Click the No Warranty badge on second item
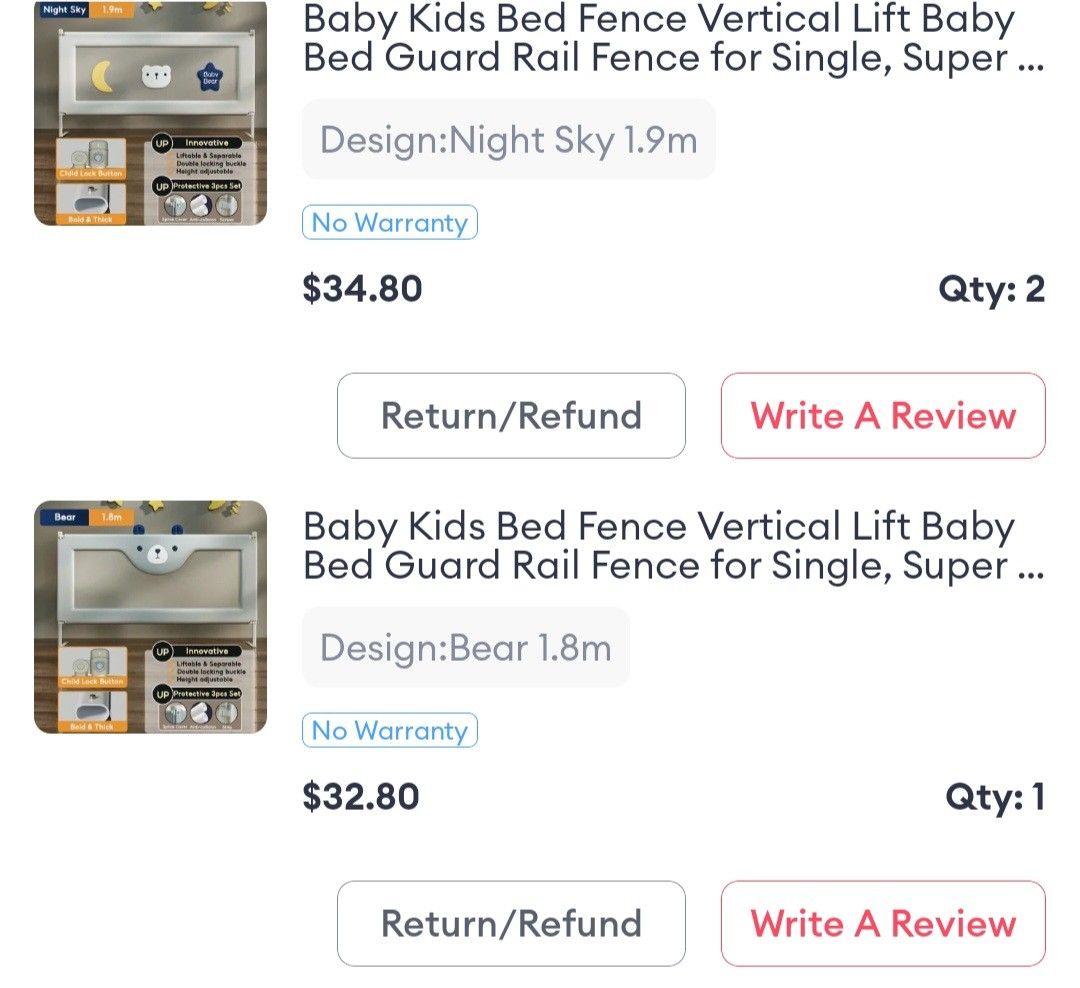This screenshot has width=1080, height=988. (389, 730)
